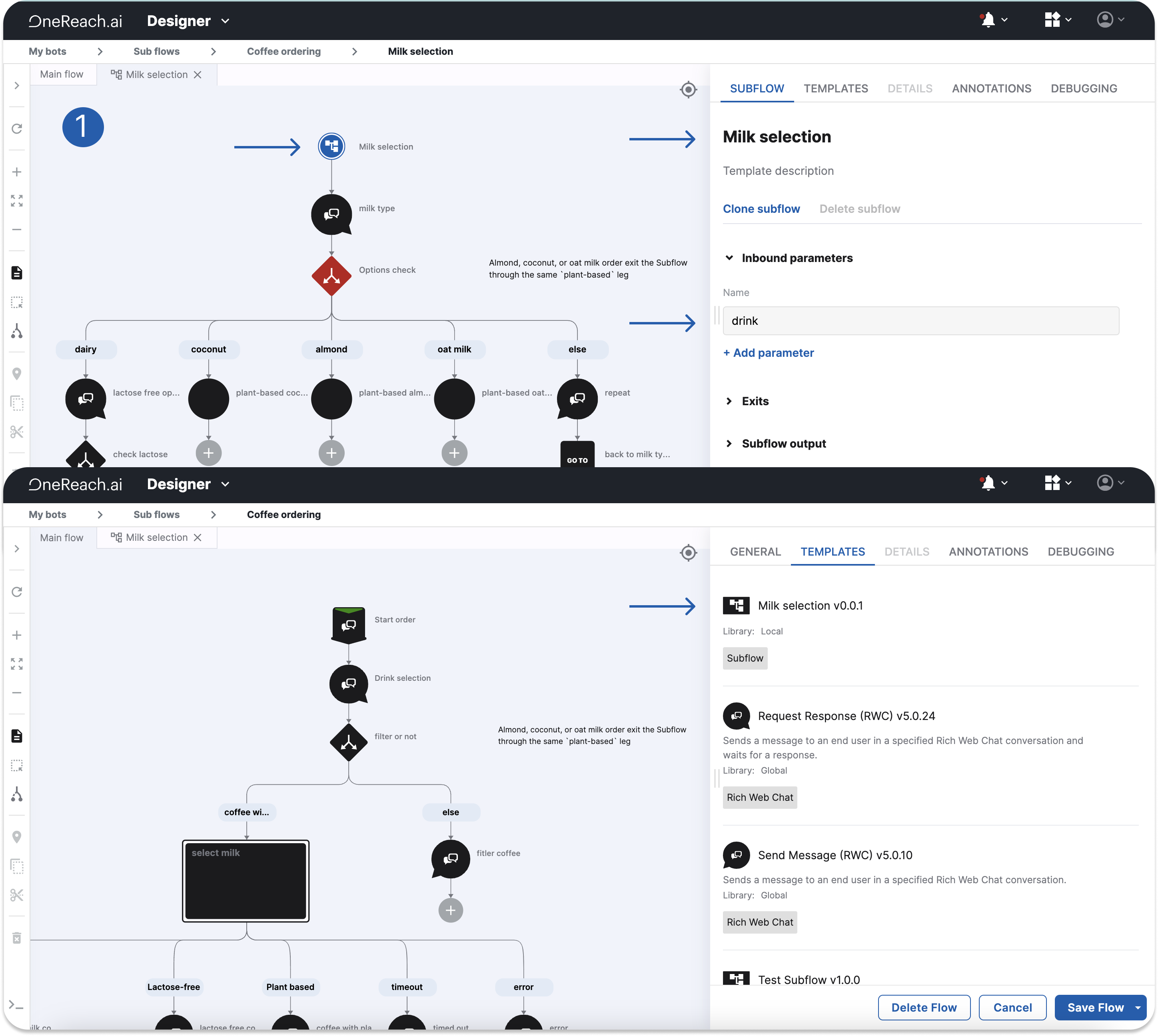The height and width of the screenshot is (1036, 1158).
Task: Click the green Start order step
Action: pyautogui.click(x=348, y=624)
